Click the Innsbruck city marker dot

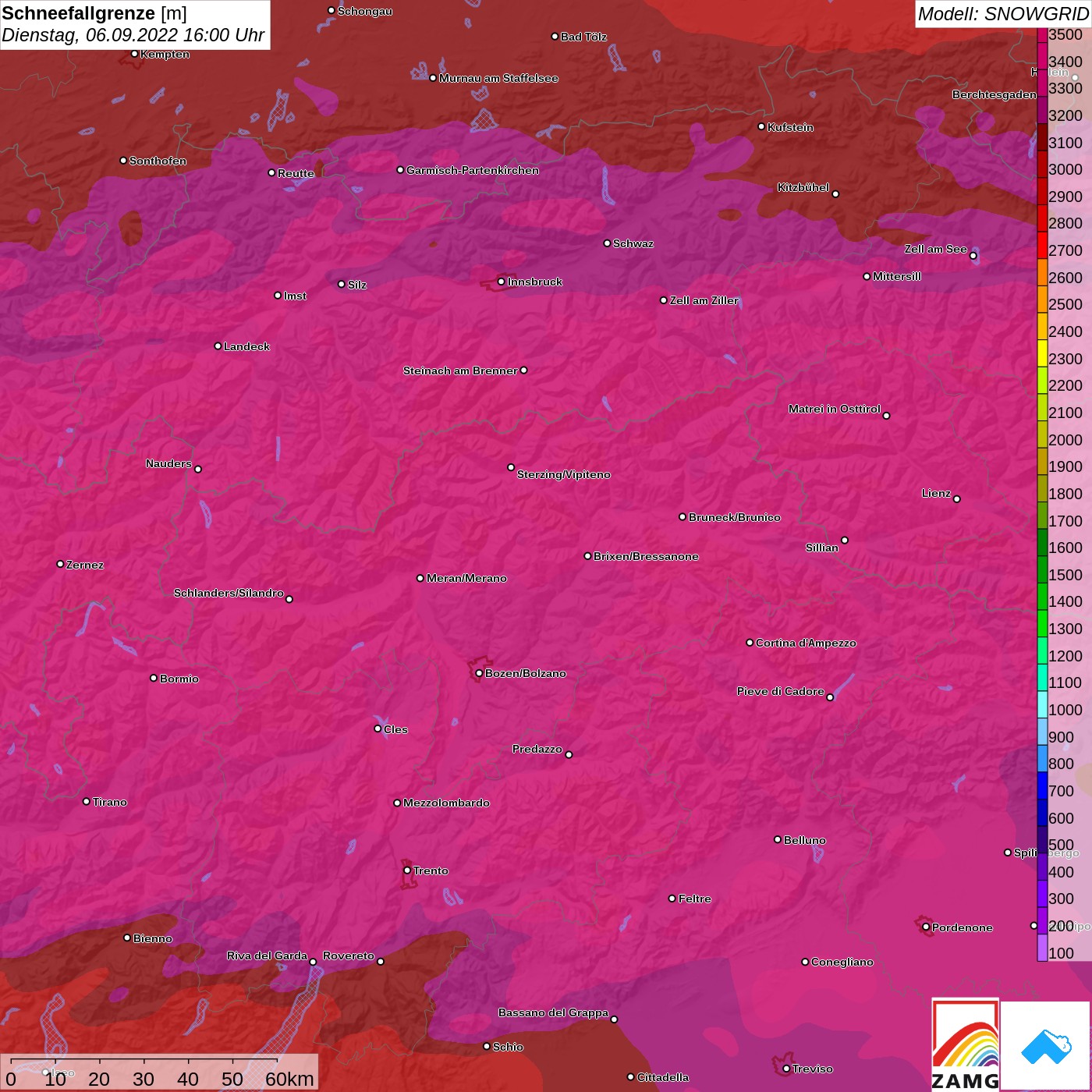(501, 282)
